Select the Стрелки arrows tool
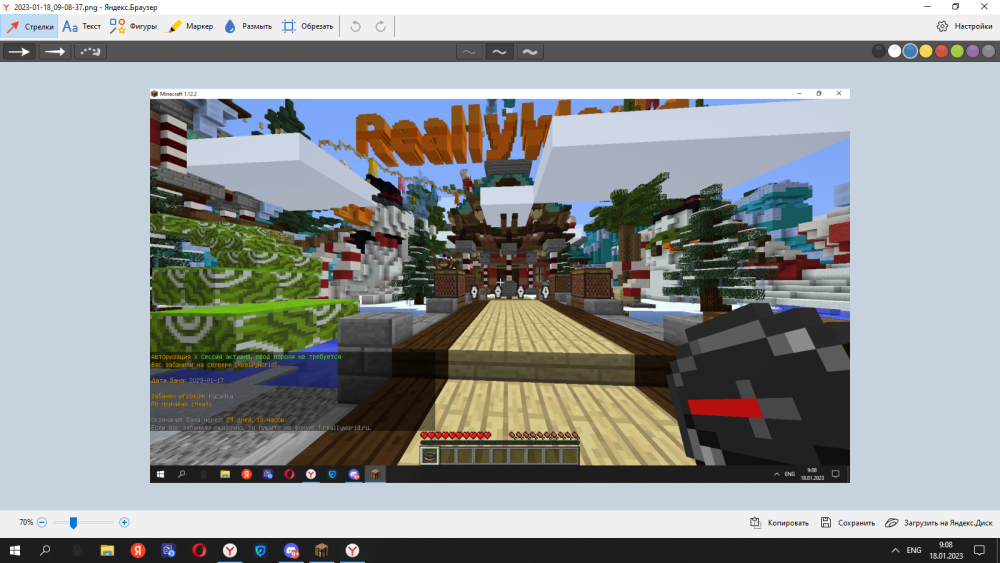 29,26
